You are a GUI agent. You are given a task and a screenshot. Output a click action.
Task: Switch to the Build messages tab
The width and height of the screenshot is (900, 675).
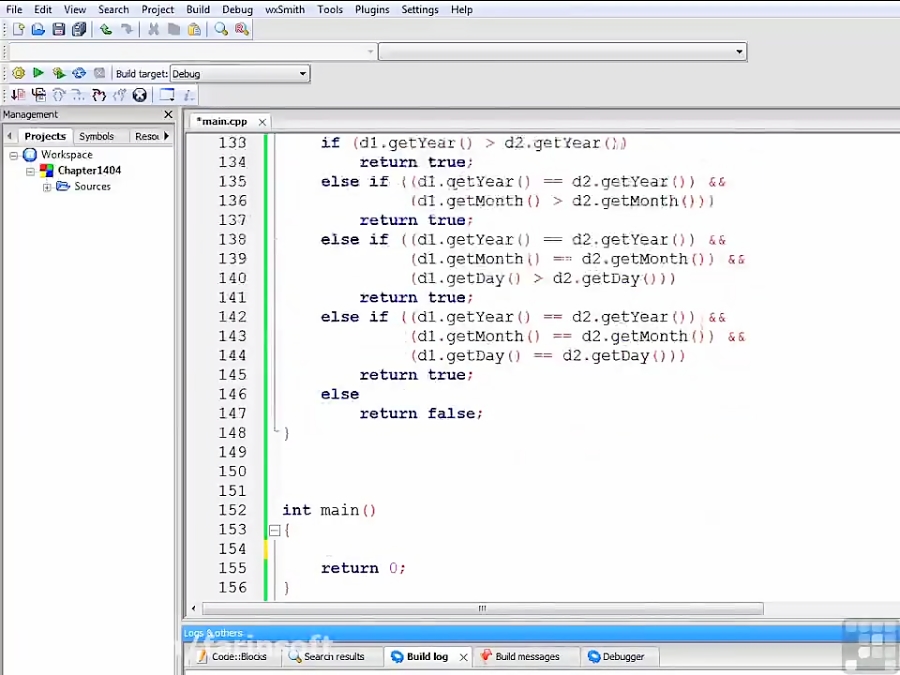[x=527, y=657]
